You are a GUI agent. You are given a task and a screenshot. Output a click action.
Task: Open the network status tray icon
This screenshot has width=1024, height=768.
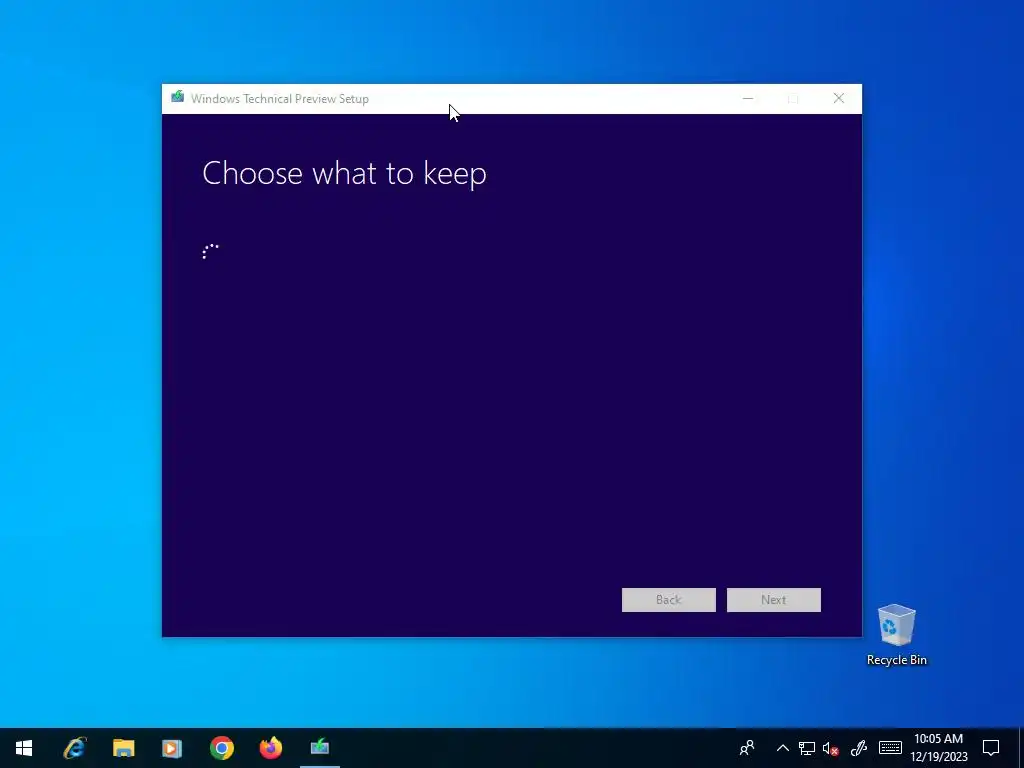[x=807, y=748]
